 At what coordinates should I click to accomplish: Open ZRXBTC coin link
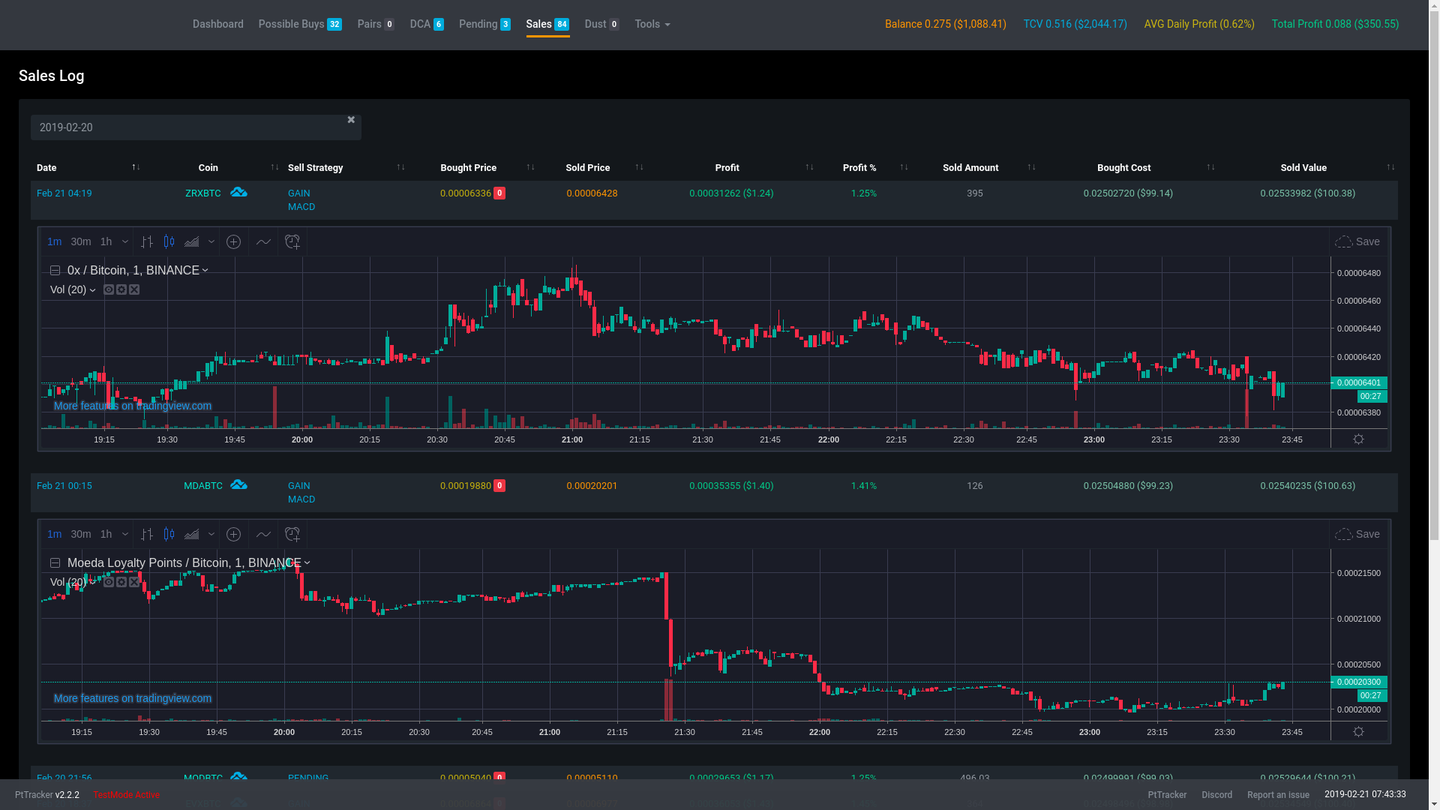203,193
